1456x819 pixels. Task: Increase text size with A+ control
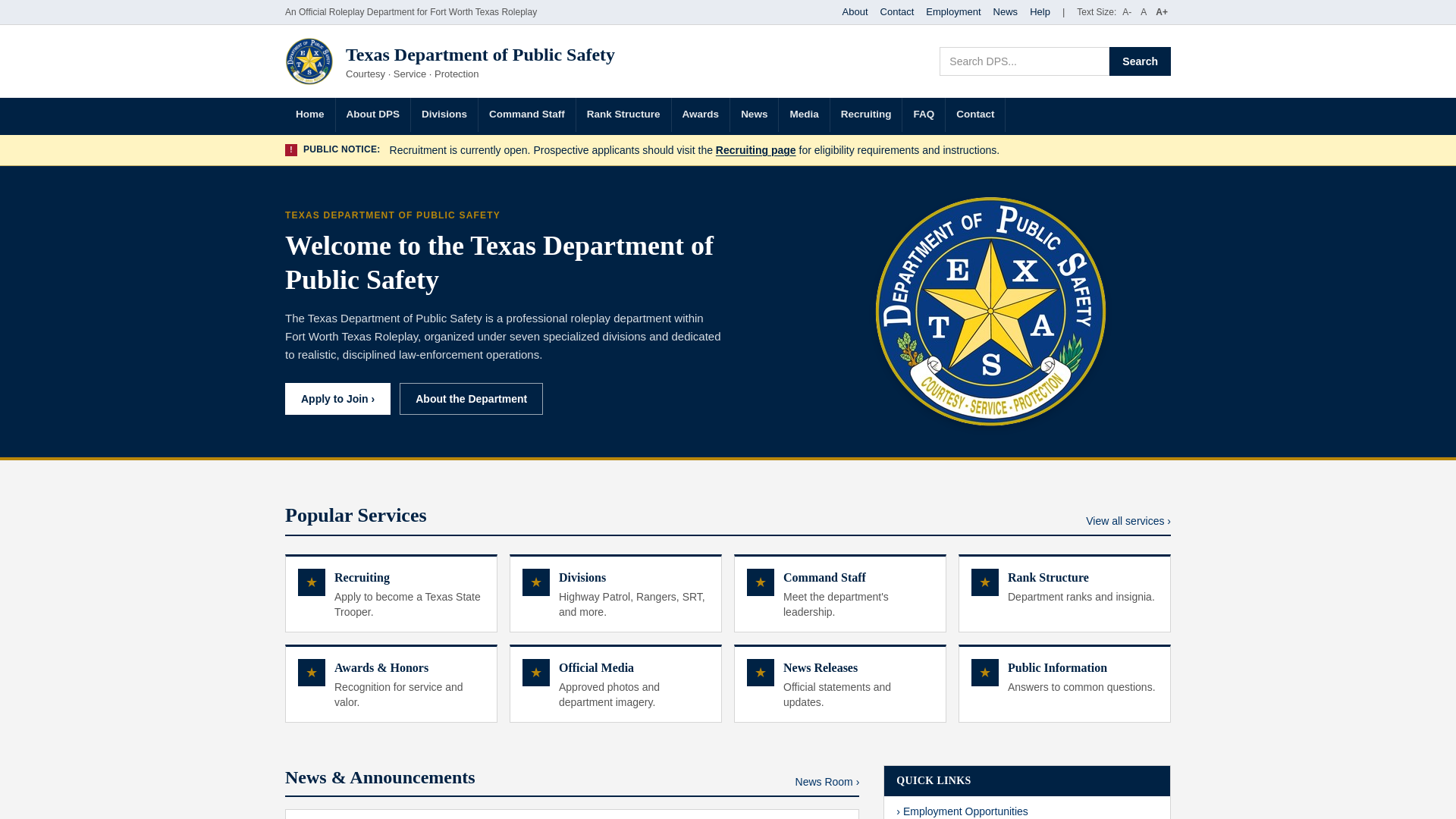pyautogui.click(x=1162, y=12)
